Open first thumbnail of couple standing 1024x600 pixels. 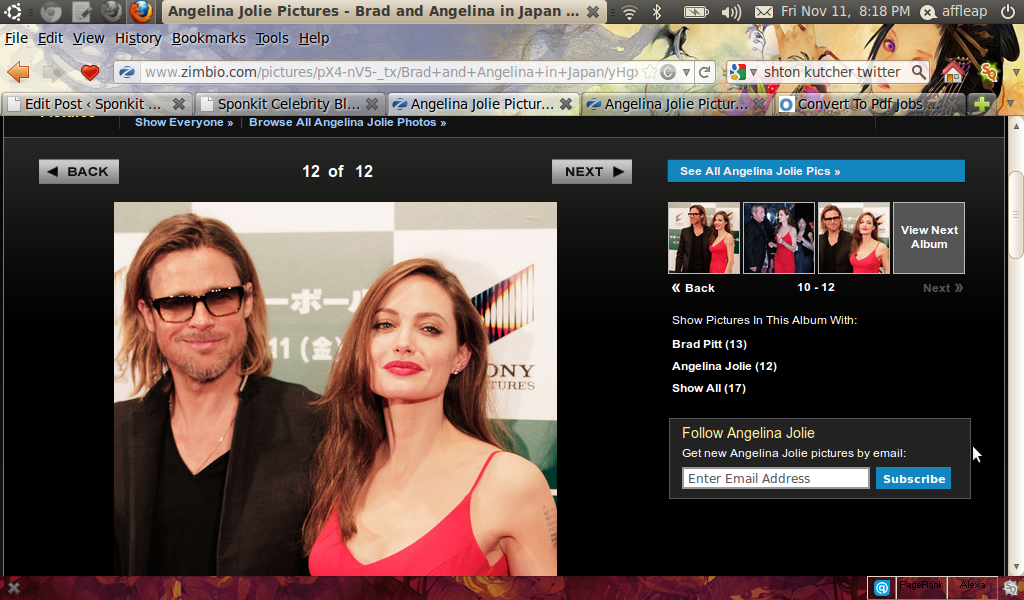pos(703,237)
